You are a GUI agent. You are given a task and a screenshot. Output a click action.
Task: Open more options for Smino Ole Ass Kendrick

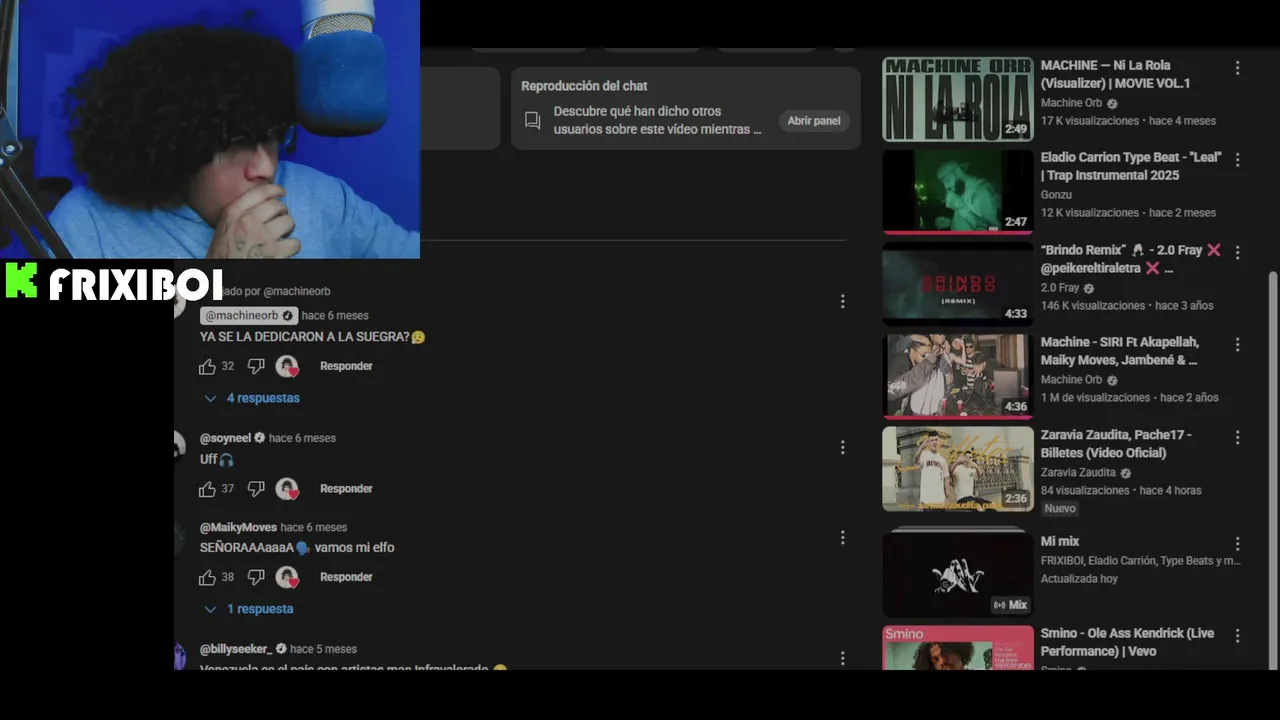pyautogui.click(x=1237, y=636)
